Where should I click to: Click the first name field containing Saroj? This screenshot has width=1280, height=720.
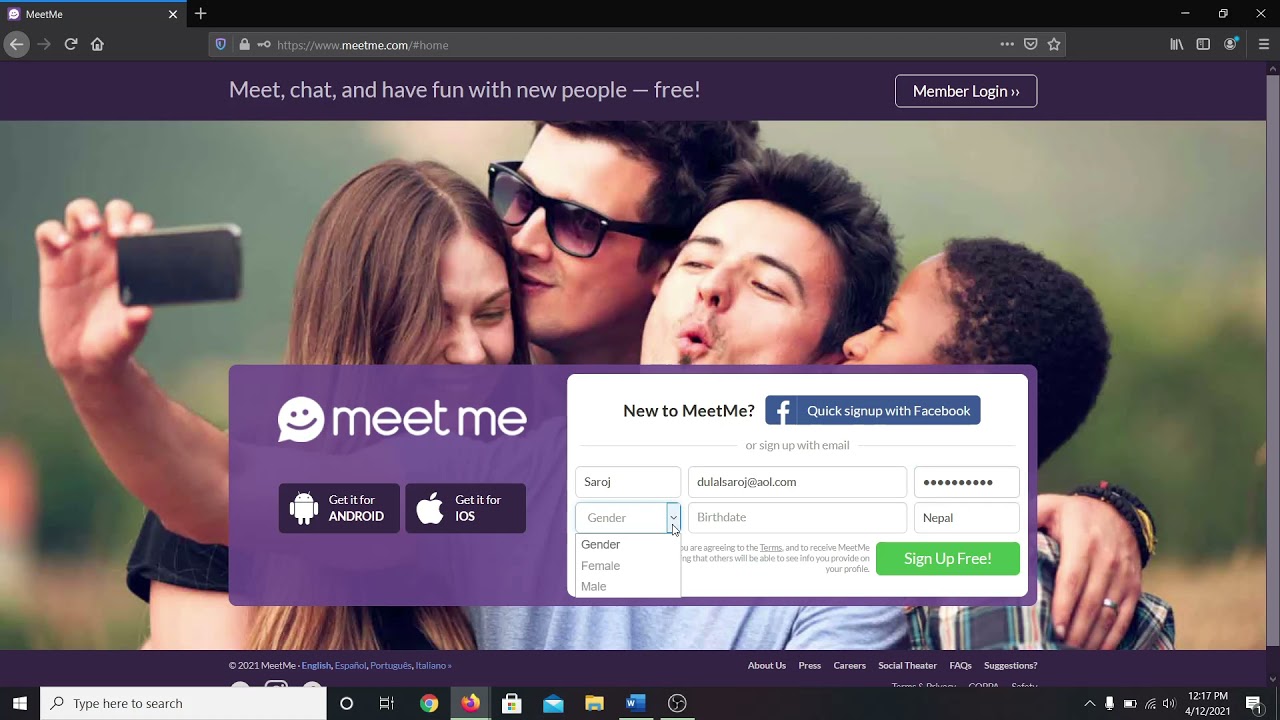628,482
